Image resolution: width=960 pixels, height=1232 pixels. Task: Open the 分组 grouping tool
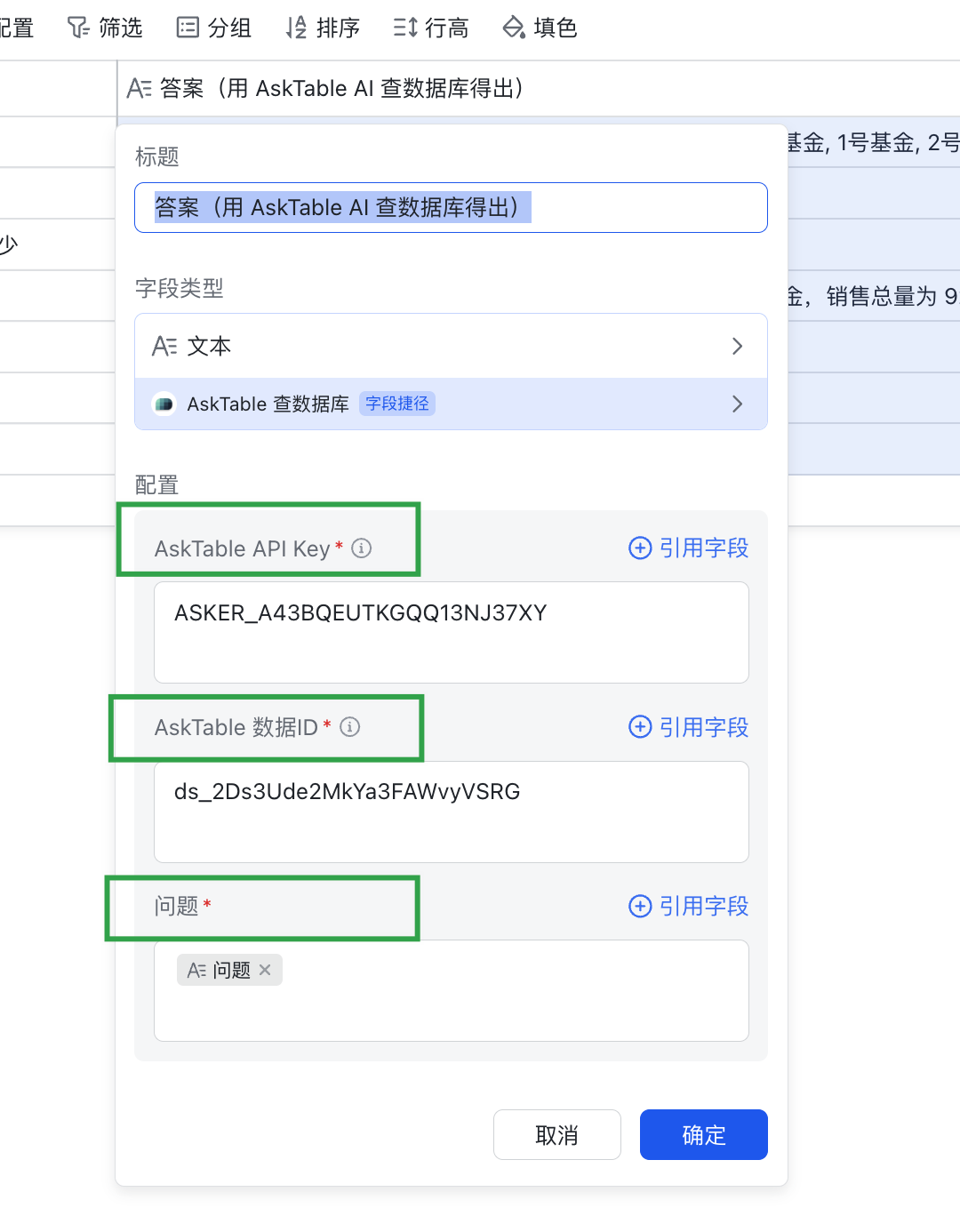[x=214, y=28]
